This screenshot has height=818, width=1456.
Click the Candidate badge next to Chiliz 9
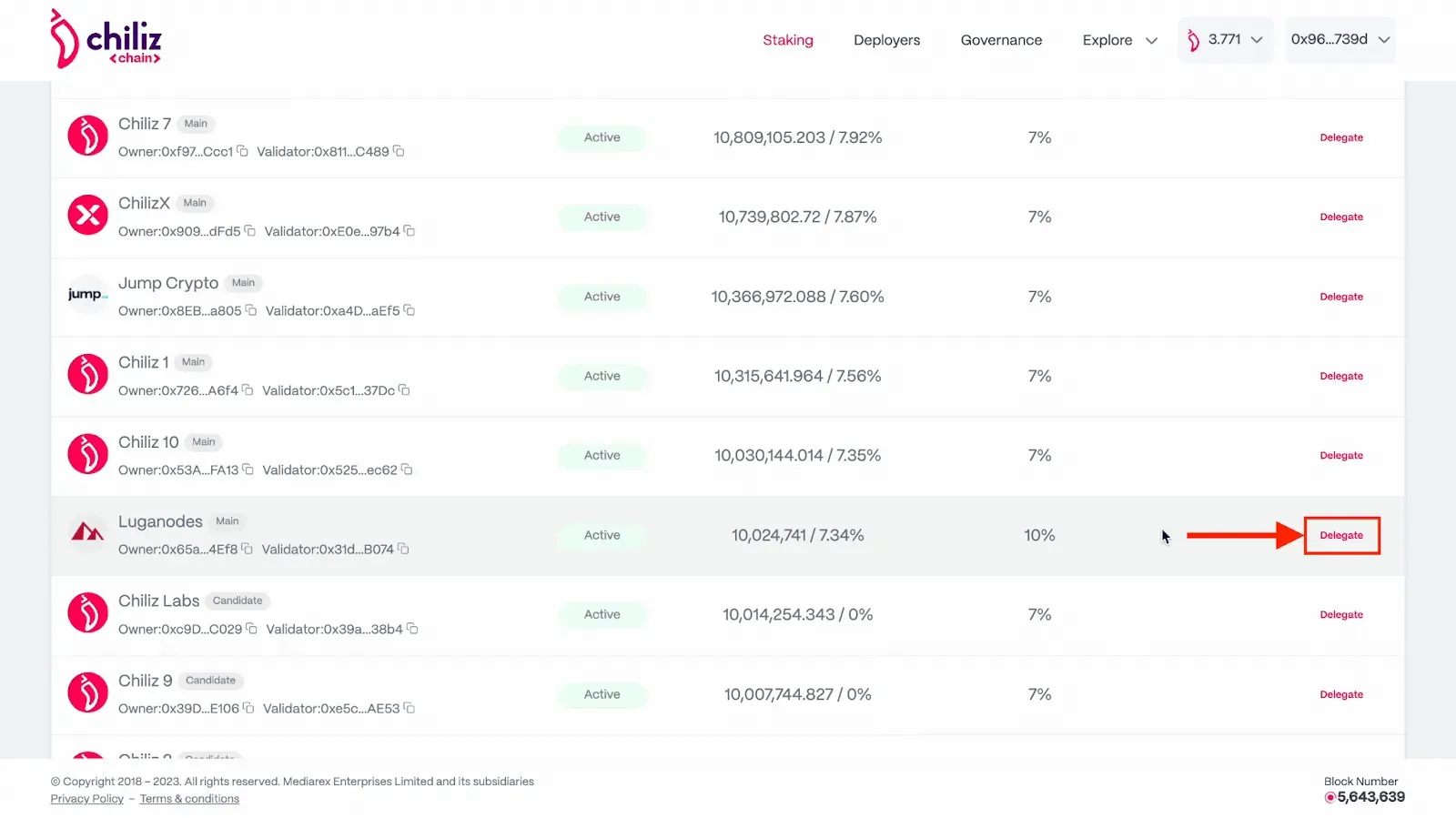click(x=210, y=681)
